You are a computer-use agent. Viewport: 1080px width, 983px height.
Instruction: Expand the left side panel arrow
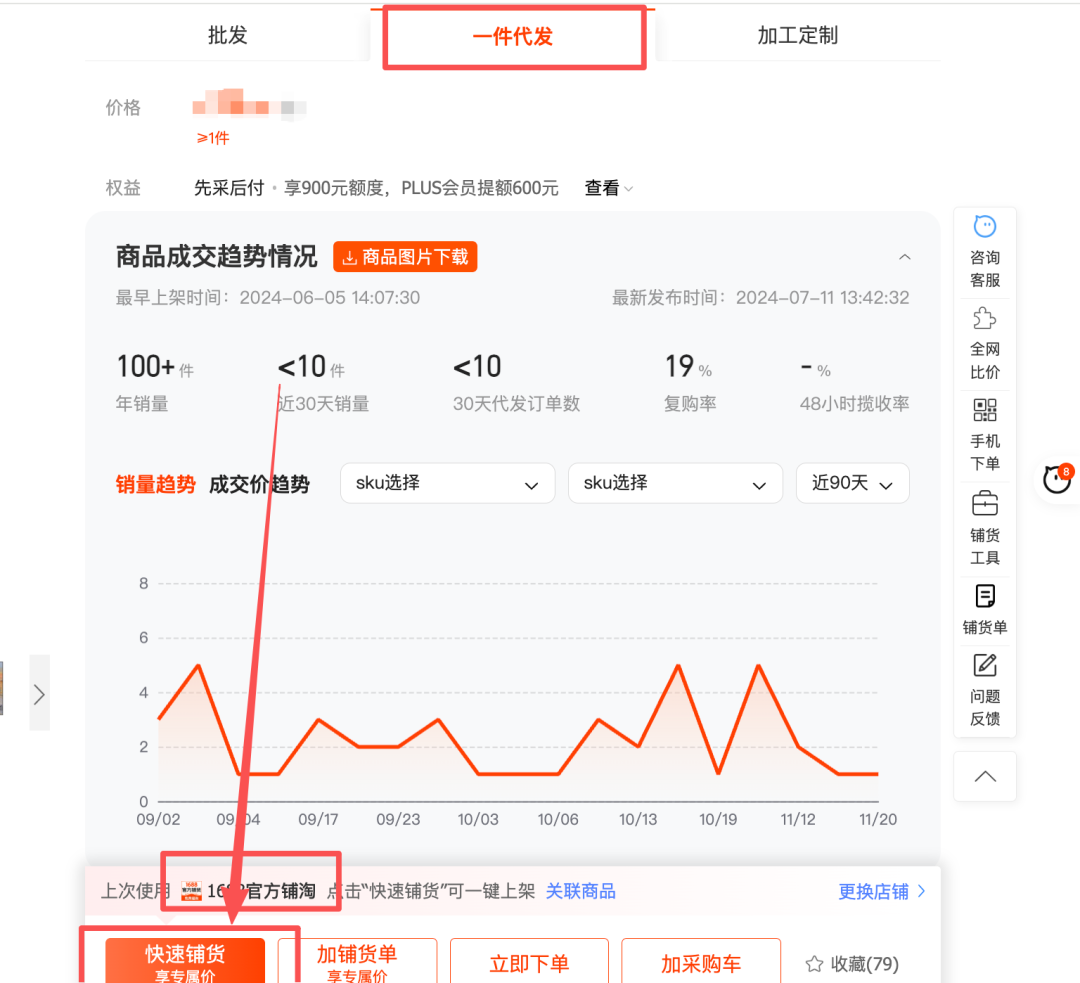[39, 691]
